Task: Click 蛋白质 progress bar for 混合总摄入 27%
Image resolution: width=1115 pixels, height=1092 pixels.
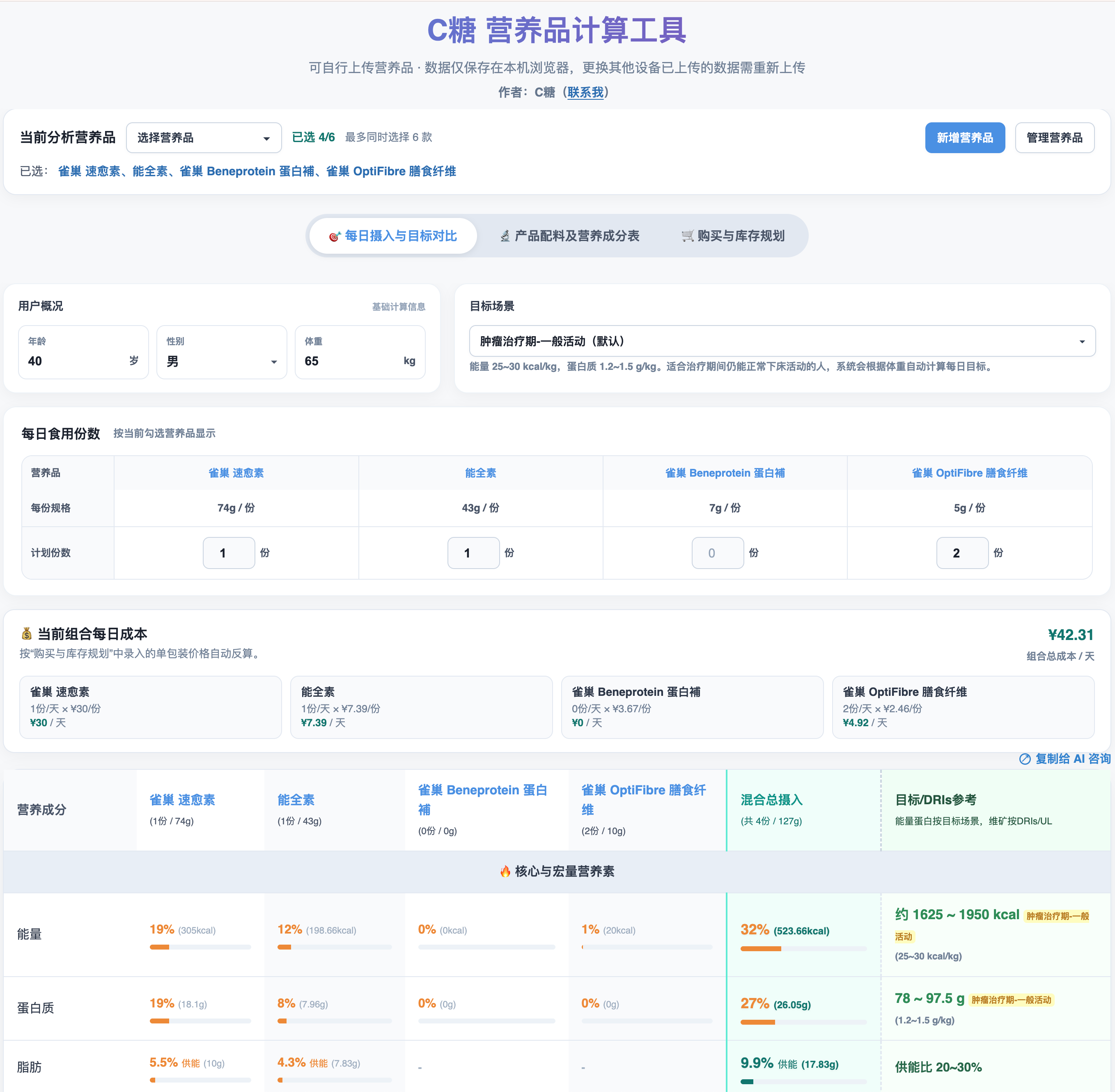Action: point(803,1022)
